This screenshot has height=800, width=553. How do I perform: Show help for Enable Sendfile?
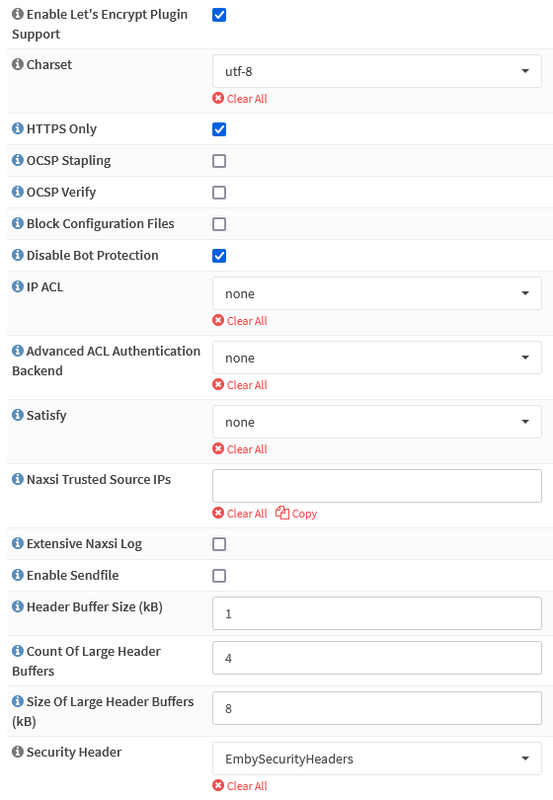coord(18,576)
